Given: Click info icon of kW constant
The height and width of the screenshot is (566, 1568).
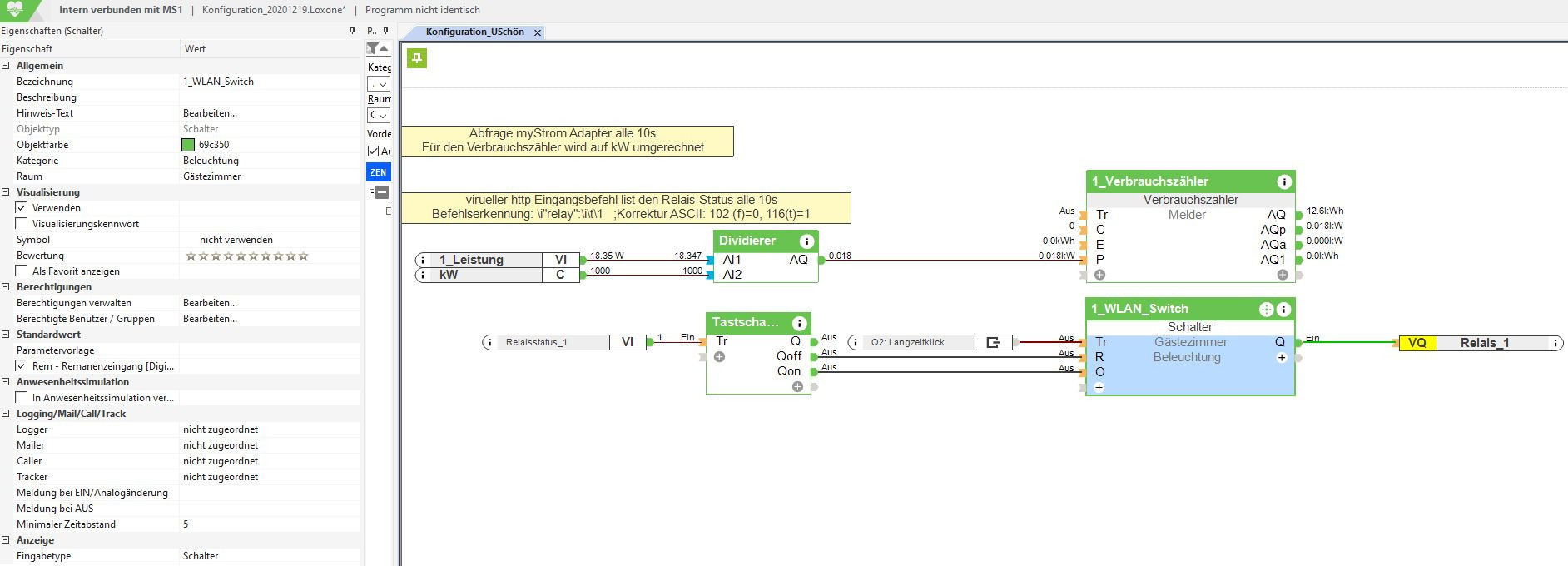Looking at the screenshot, I should click(x=423, y=275).
